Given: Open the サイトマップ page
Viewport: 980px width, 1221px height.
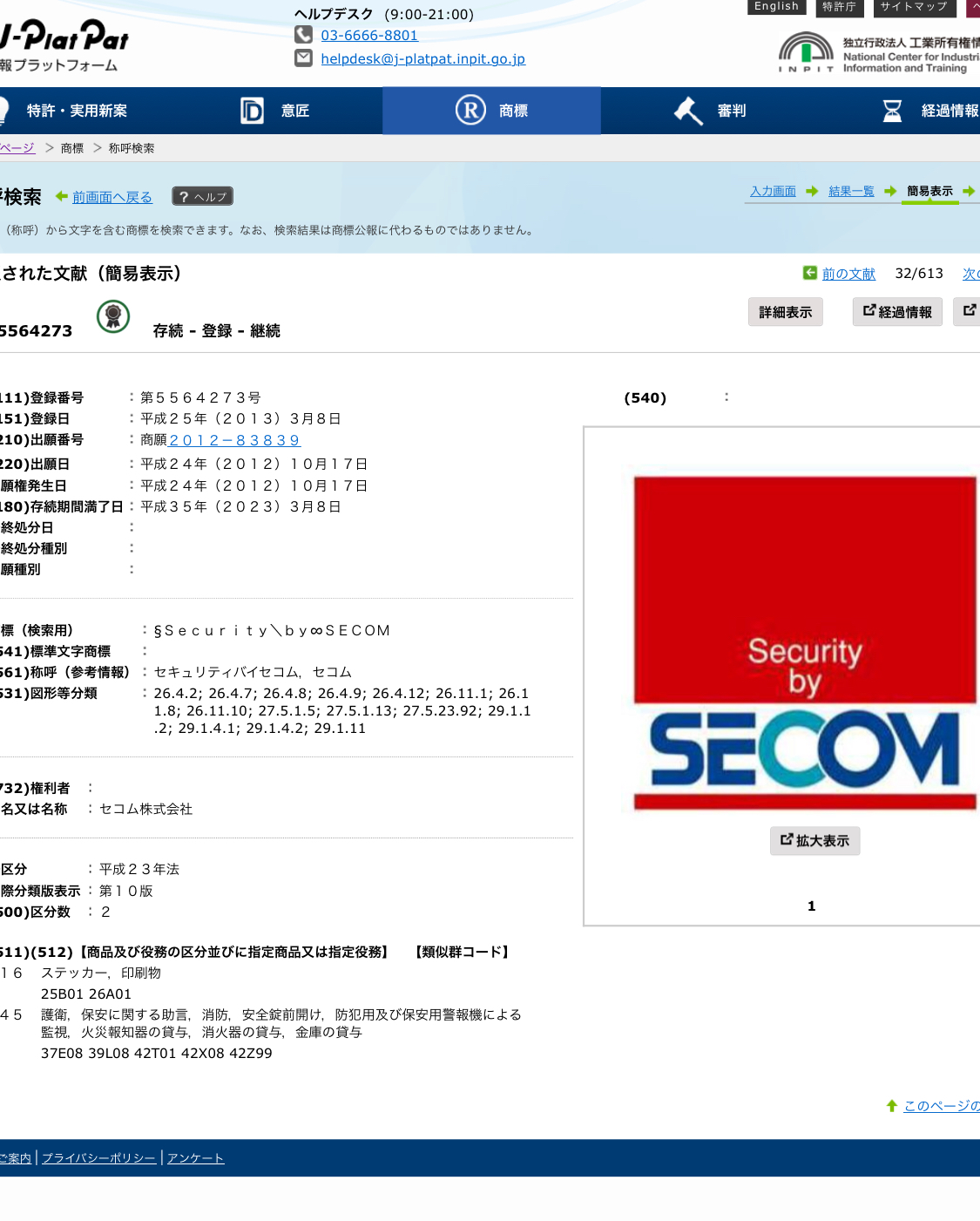Looking at the screenshot, I should (x=914, y=7).
